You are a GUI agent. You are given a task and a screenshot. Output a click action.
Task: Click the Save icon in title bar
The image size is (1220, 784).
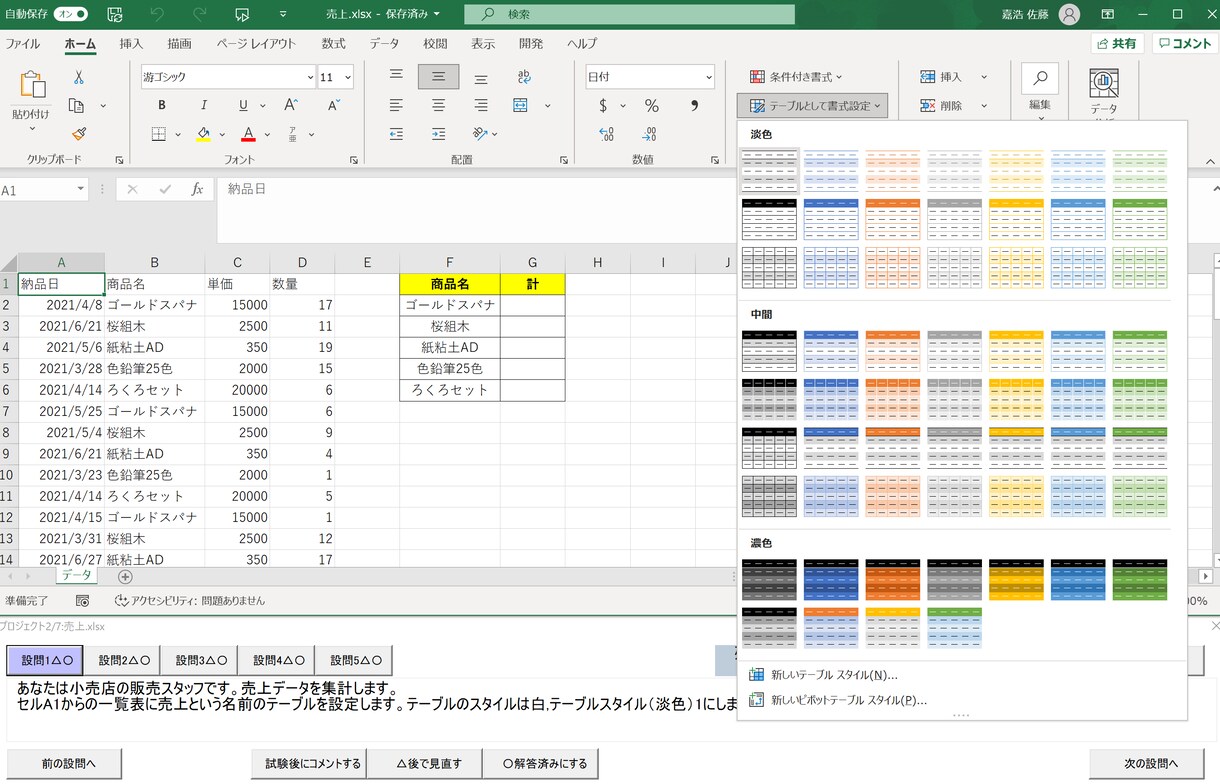(115, 15)
